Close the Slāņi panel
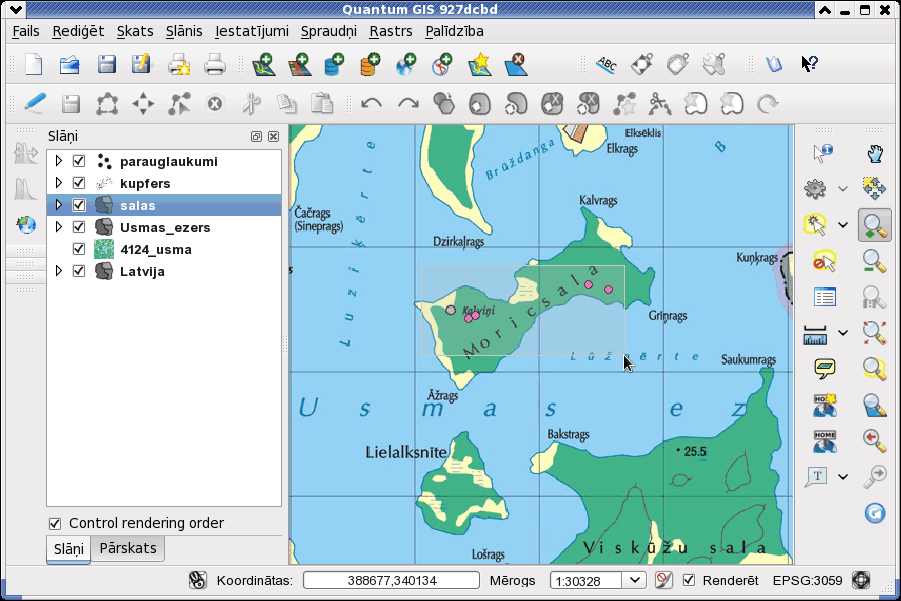The image size is (901, 601). pos(274,136)
